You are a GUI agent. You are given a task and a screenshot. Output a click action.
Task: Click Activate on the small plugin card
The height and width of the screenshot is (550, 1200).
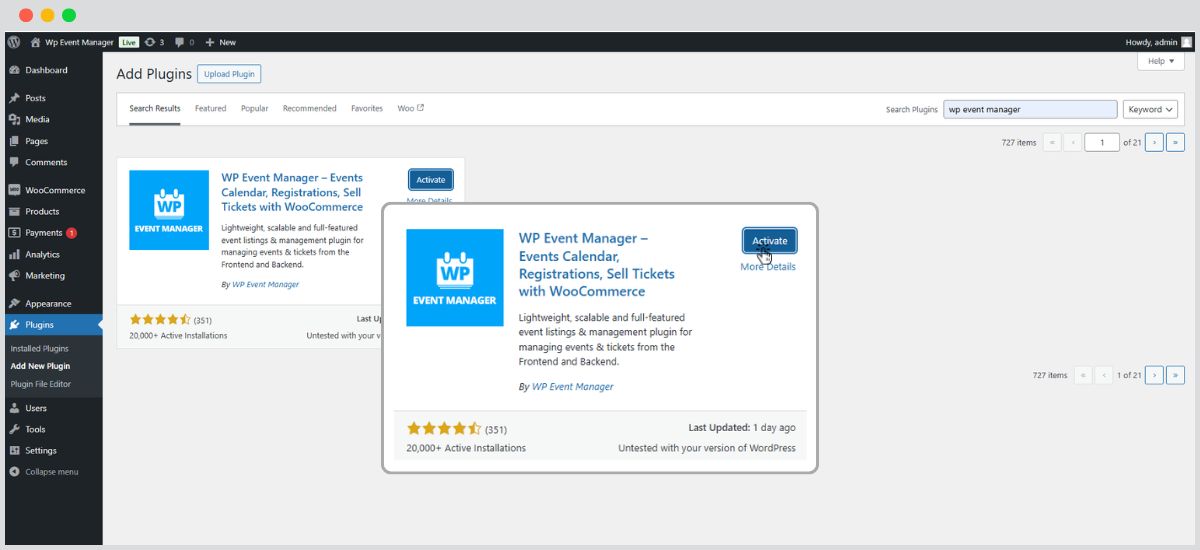(x=431, y=180)
